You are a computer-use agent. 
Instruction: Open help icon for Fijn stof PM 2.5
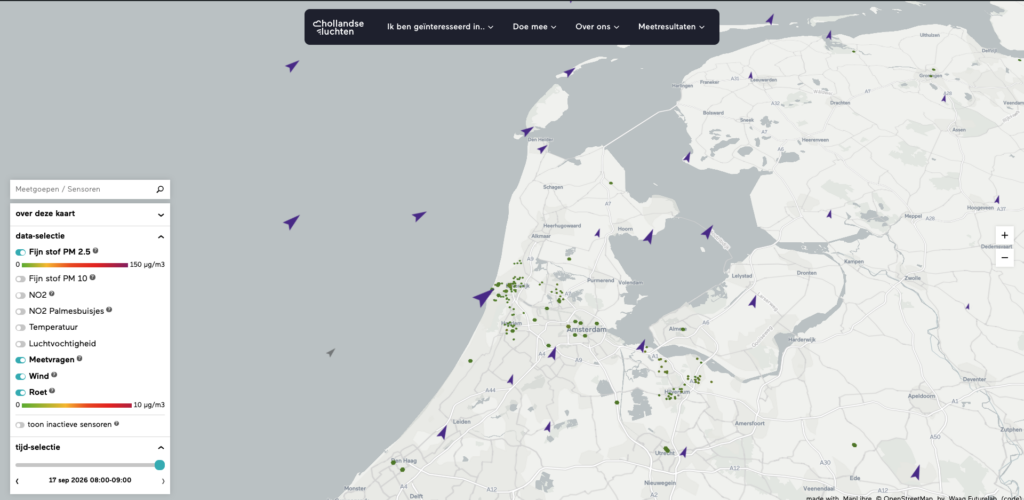(x=96, y=251)
